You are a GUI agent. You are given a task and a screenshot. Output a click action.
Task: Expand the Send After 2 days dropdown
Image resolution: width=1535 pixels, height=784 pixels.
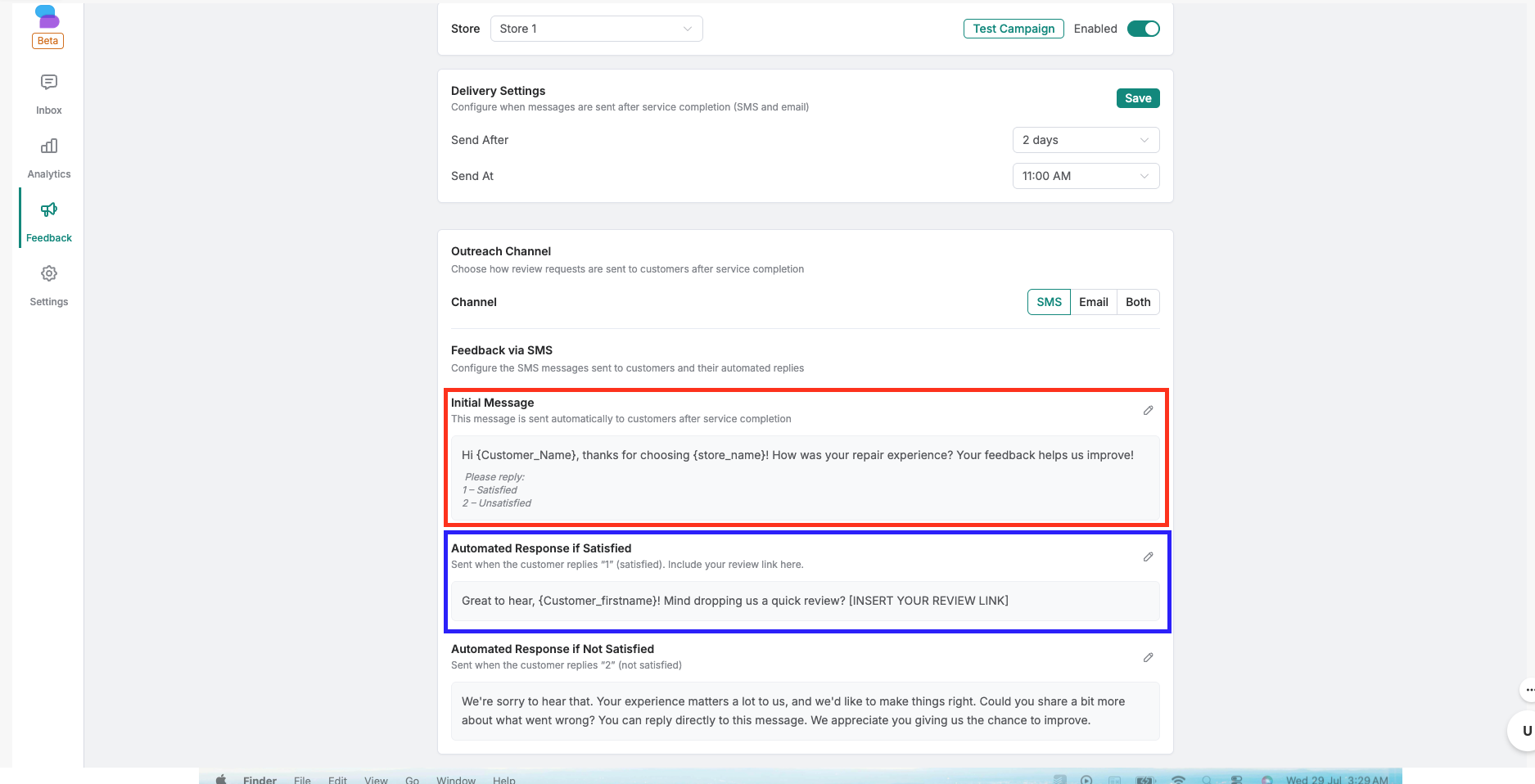coord(1086,140)
